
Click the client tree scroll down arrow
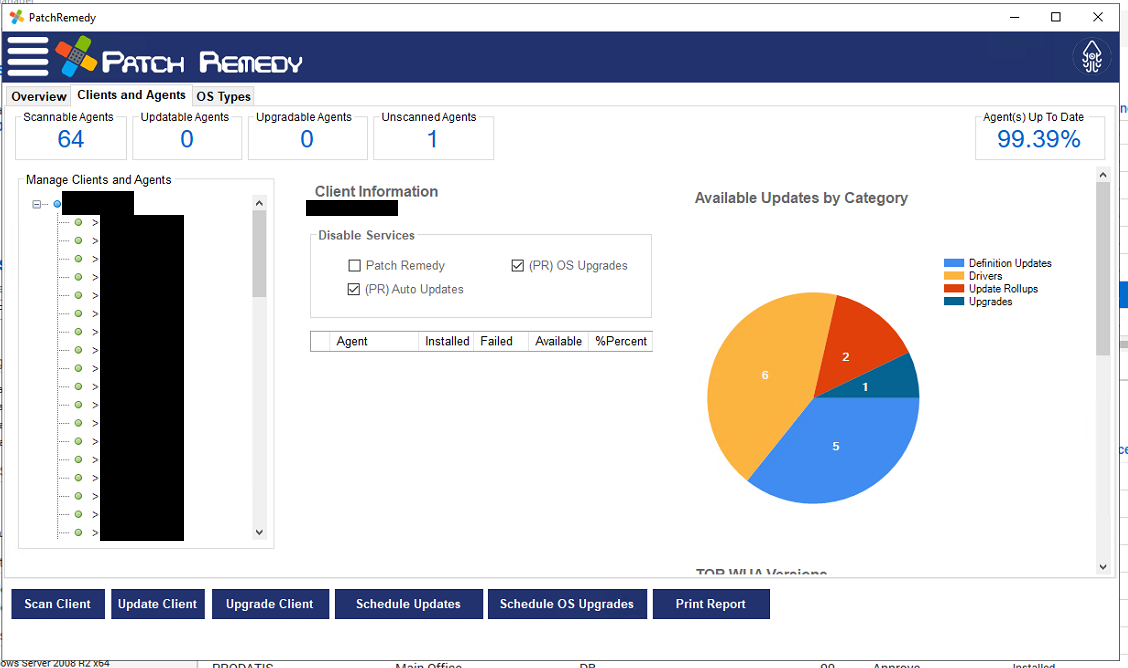[x=259, y=532]
